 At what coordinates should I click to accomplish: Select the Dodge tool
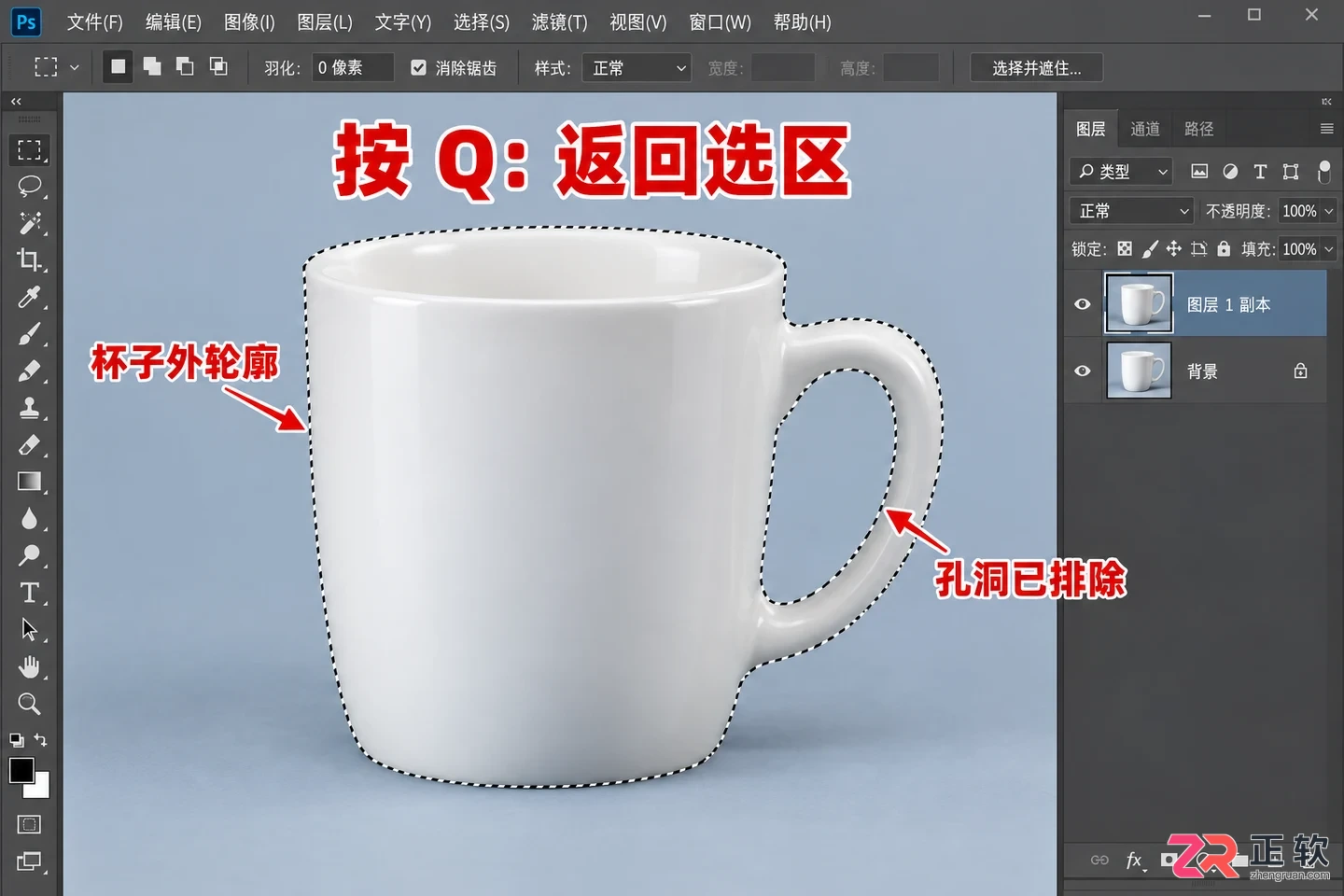30,555
